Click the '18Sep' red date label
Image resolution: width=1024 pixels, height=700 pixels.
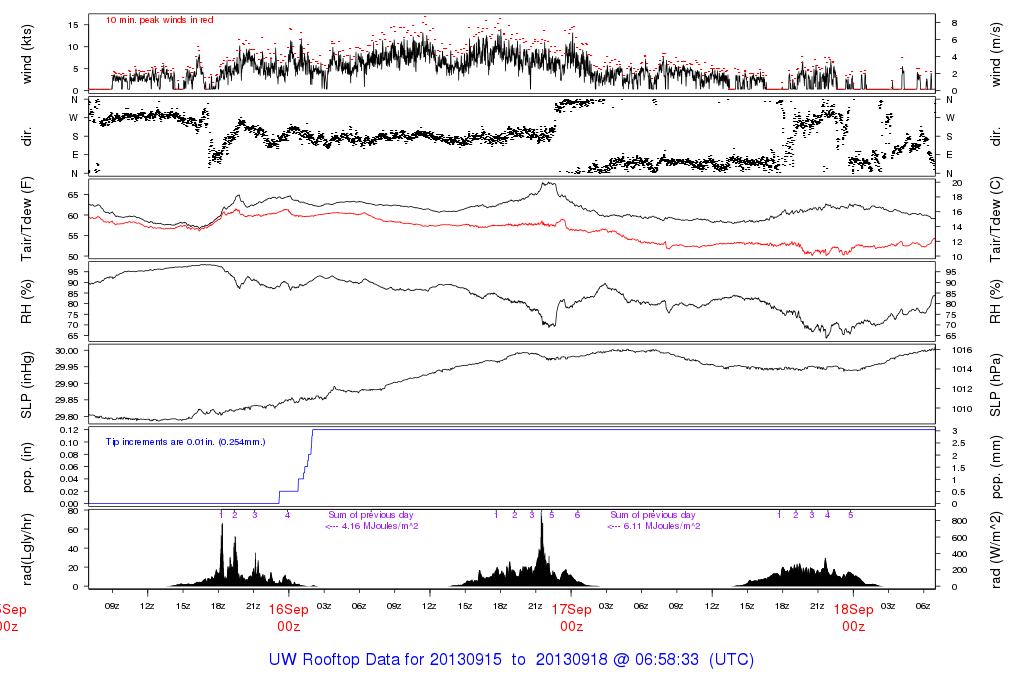pos(854,609)
